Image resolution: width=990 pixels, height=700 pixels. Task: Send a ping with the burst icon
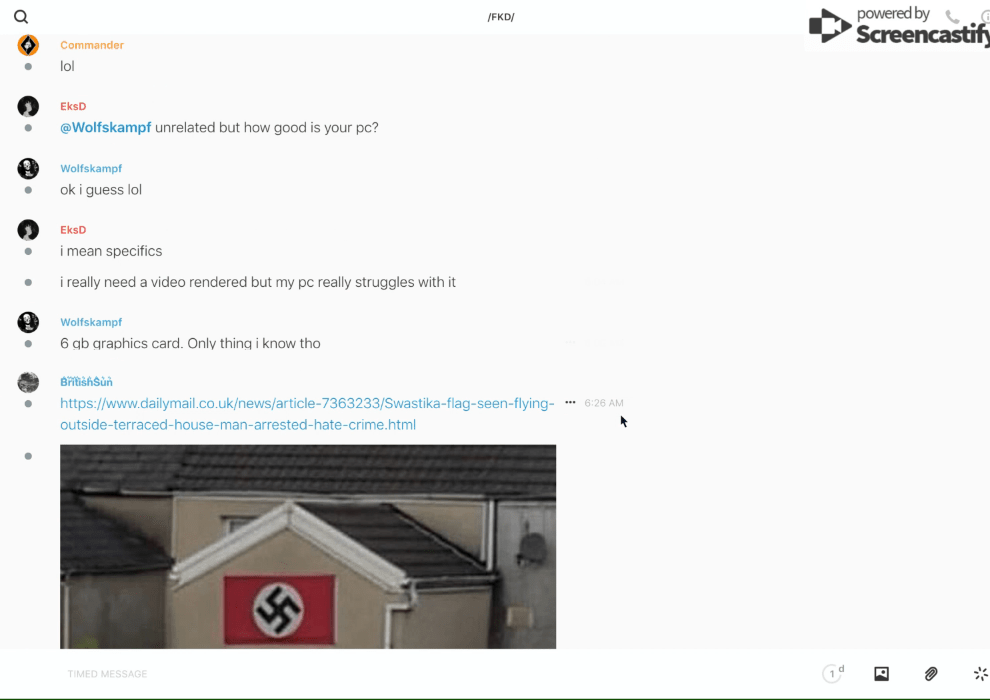tap(980, 674)
